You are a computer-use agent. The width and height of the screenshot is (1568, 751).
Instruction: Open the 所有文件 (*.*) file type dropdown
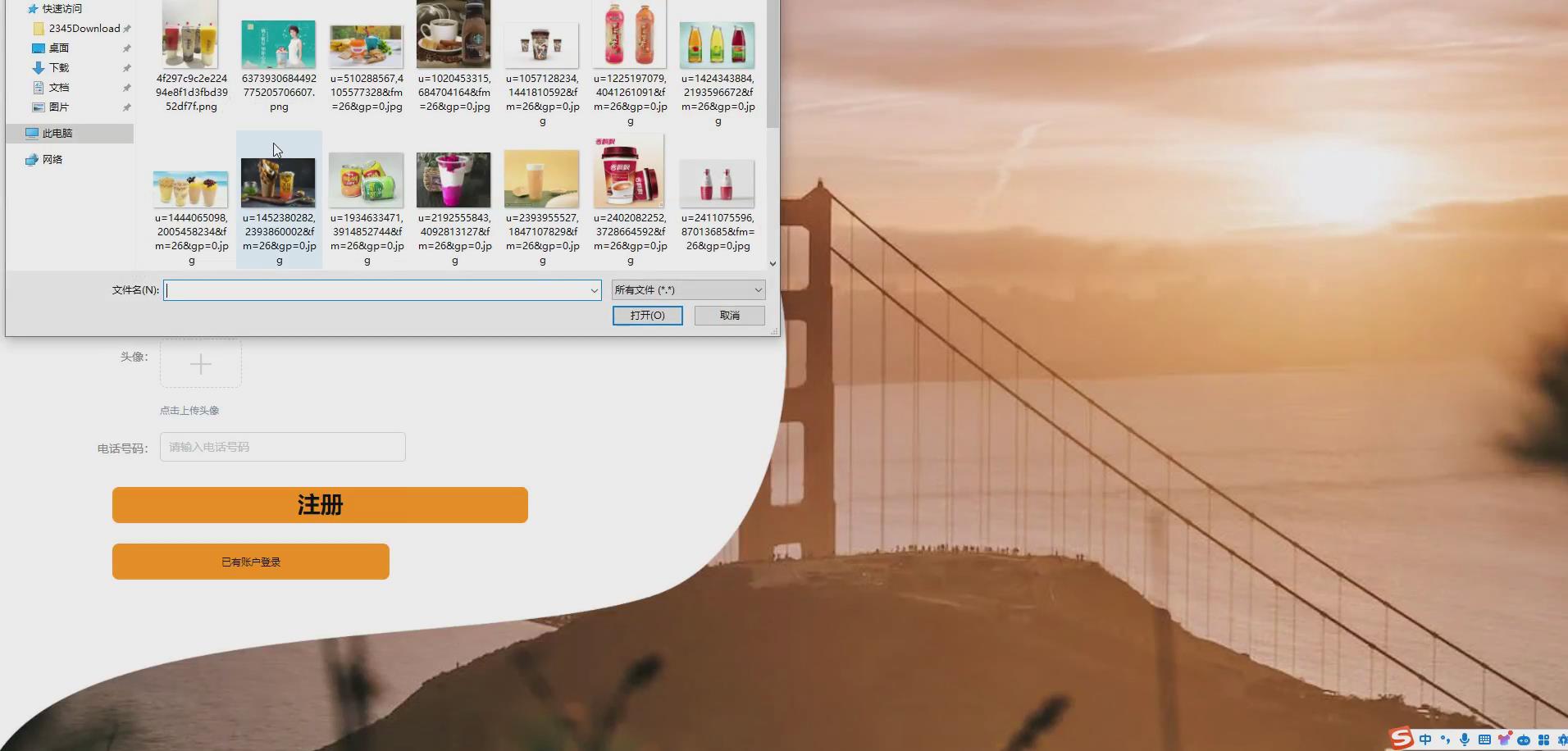689,290
